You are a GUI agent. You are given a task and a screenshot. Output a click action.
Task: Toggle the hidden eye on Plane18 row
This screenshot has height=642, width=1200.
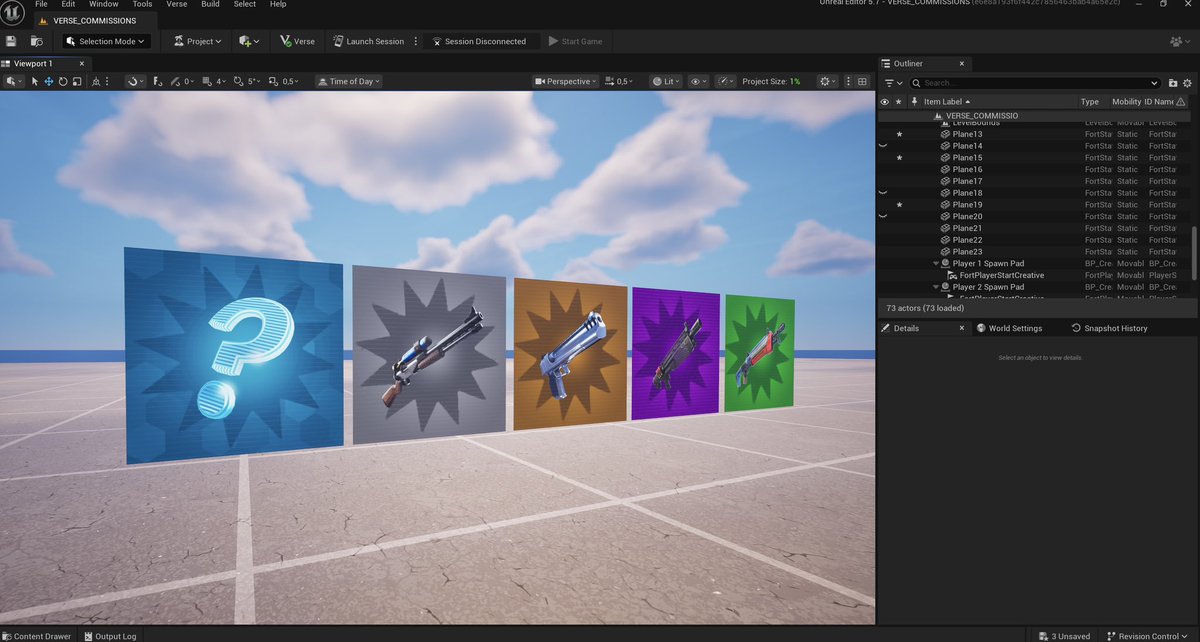tap(883, 193)
